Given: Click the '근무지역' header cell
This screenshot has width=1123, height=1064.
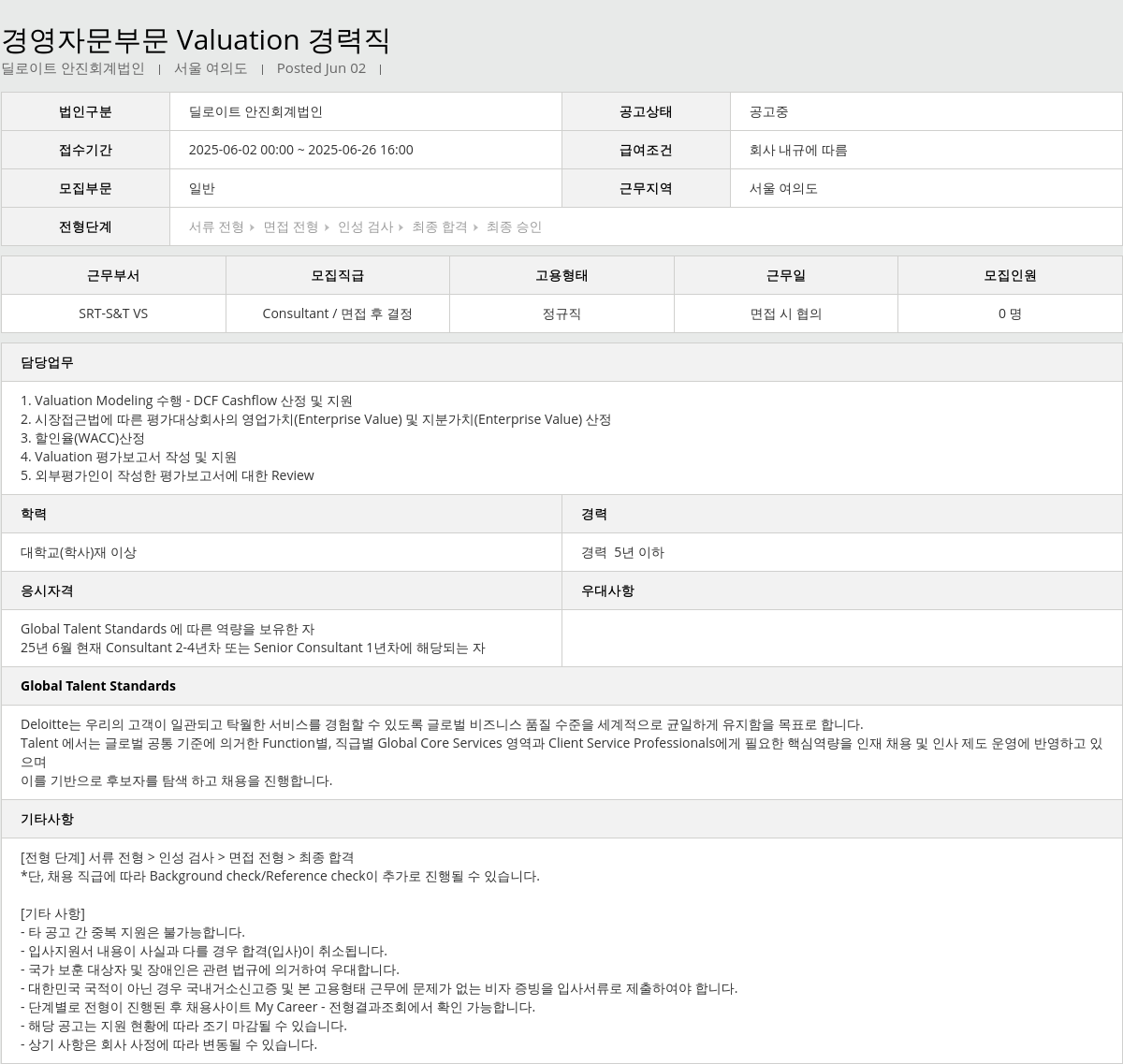Looking at the screenshot, I should 646,188.
